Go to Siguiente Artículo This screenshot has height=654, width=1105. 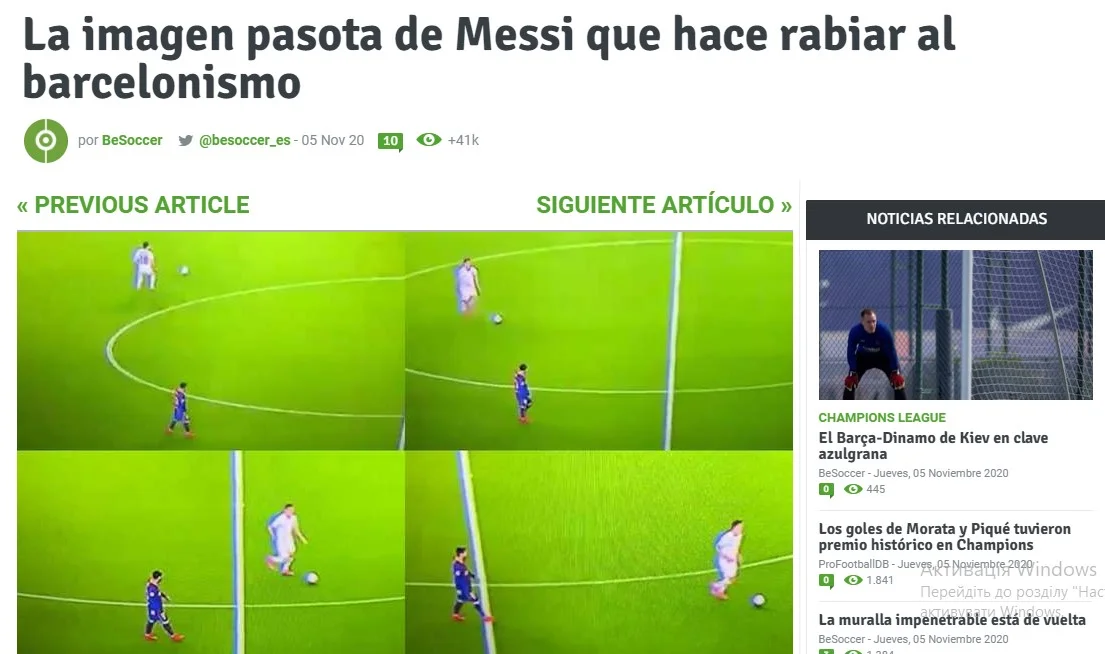click(664, 204)
